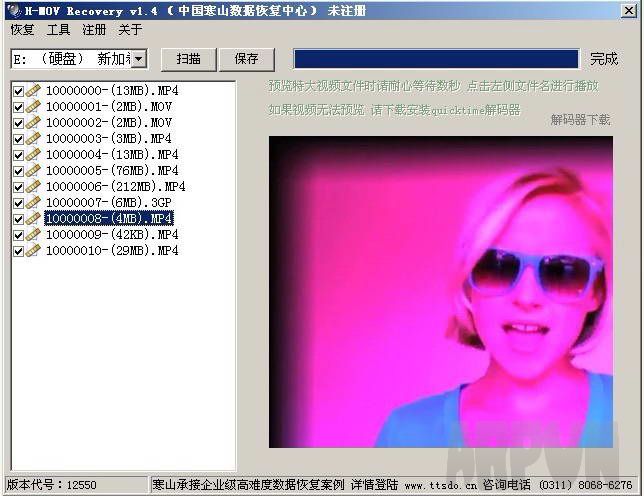Open the E: drive selection dropdown arrow
This screenshot has height=496, width=644.
[139, 59]
